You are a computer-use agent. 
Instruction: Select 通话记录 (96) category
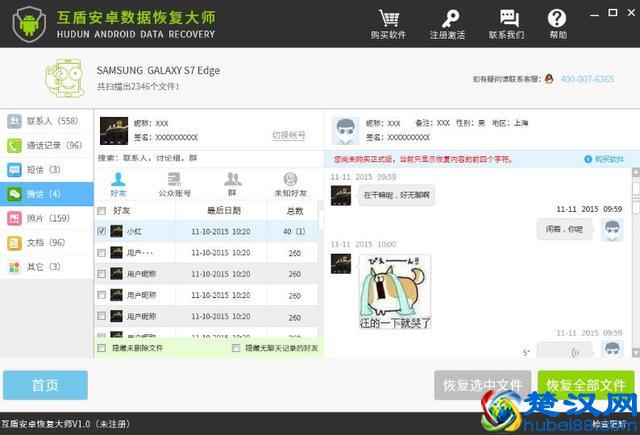point(47,145)
